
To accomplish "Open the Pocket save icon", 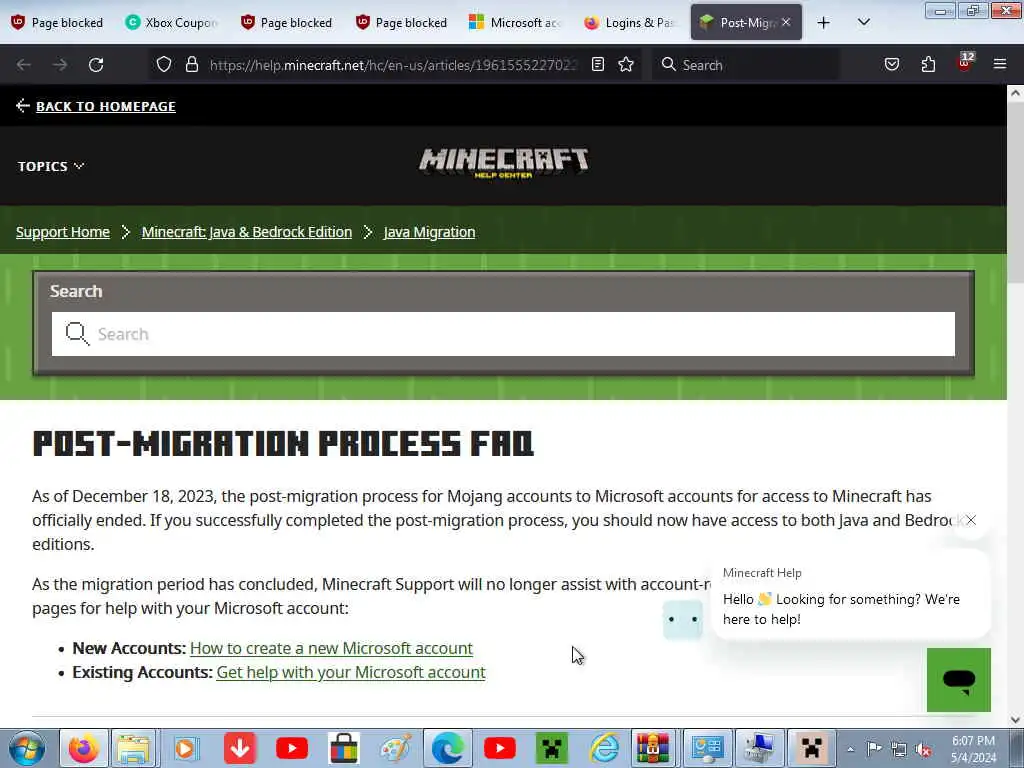I will pyautogui.click(x=891, y=64).
